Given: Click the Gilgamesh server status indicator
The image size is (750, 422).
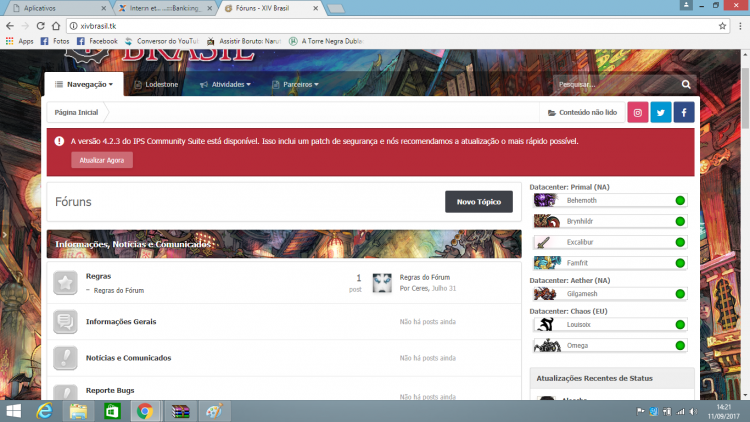Looking at the screenshot, I should [x=680, y=293].
